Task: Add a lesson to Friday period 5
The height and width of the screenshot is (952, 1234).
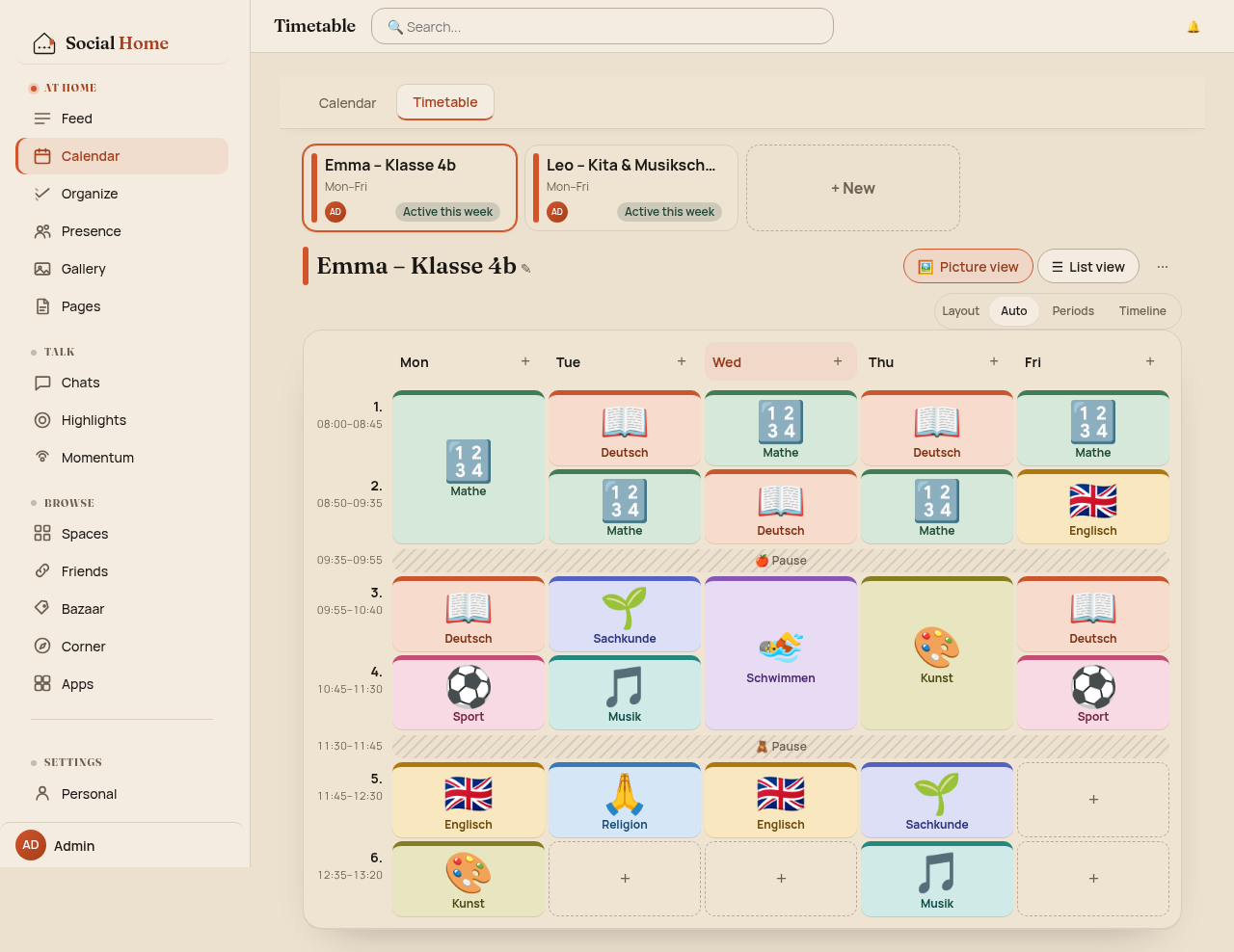Action: click(x=1093, y=800)
